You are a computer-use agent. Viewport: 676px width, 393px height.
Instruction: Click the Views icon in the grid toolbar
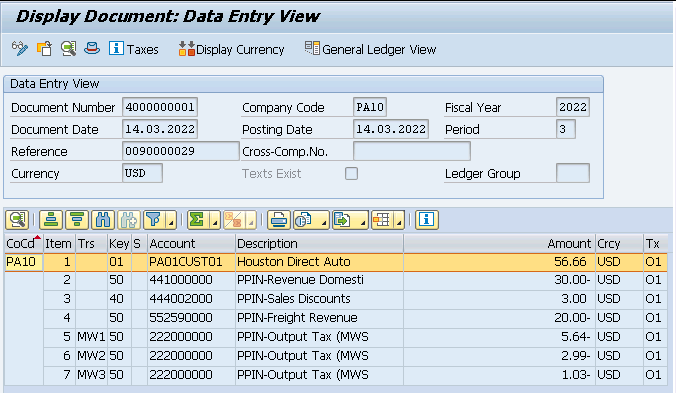point(305,220)
